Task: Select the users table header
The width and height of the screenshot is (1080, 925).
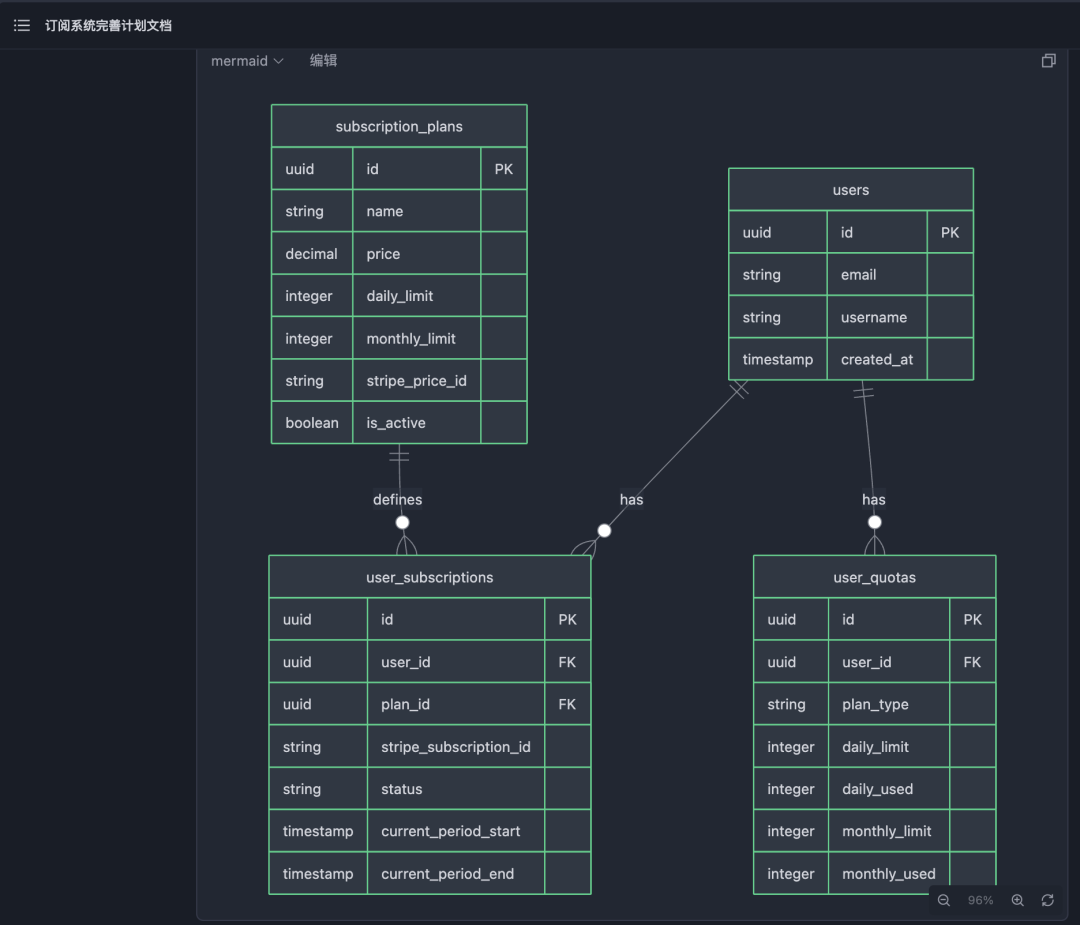Action: pyautogui.click(x=851, y=190)
